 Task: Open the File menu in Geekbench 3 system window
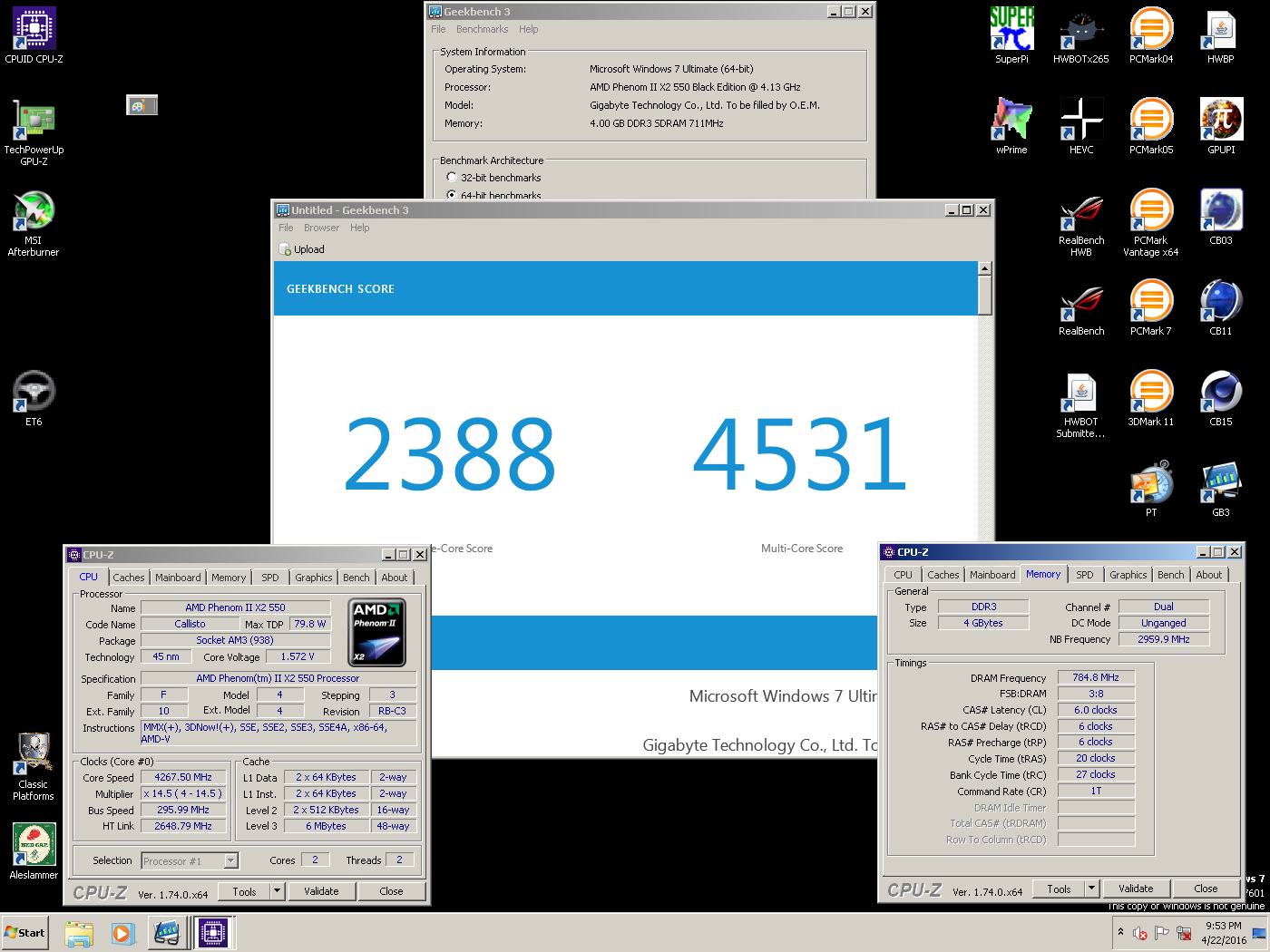point(438,29)
